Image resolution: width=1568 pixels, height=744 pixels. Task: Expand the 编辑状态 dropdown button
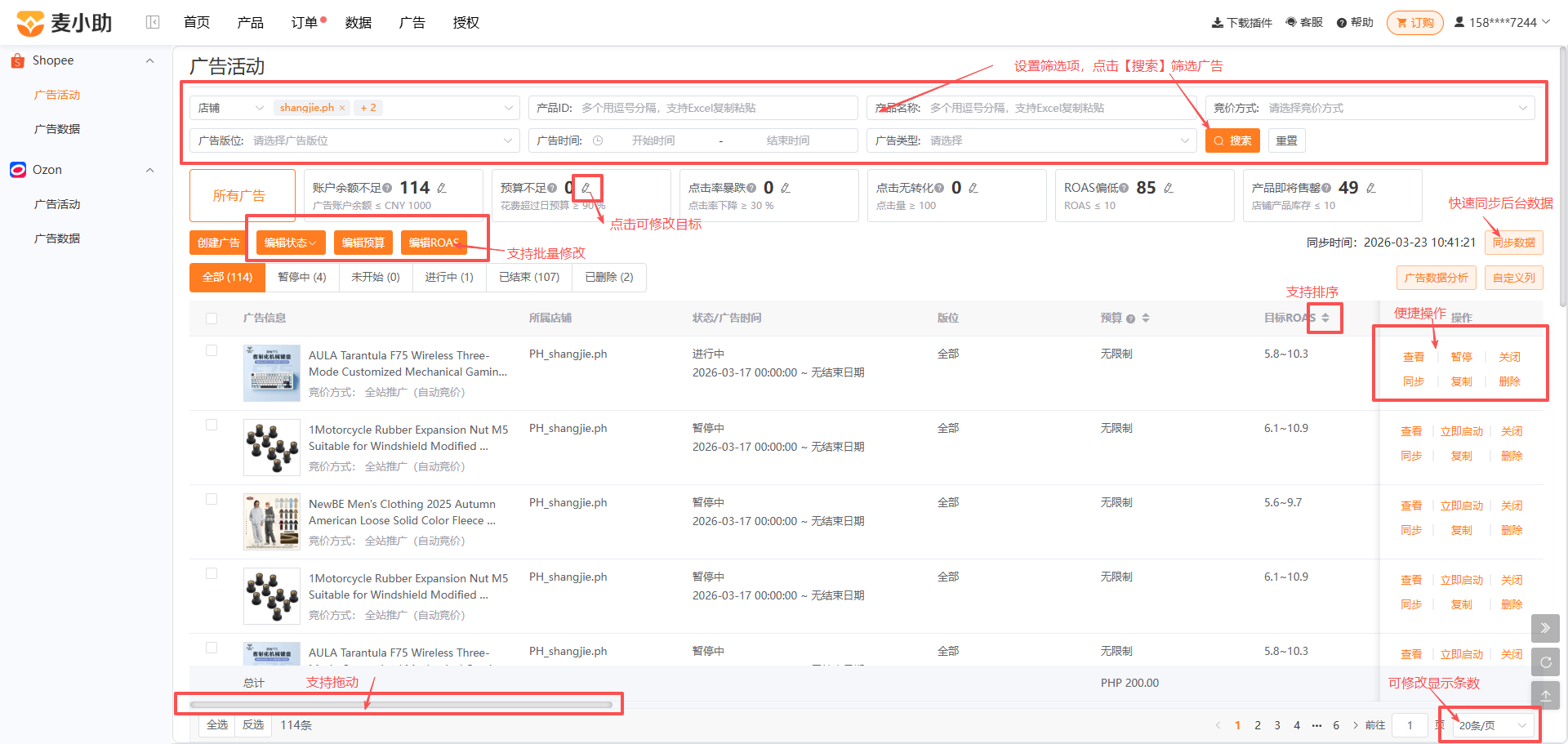[291, 243]
